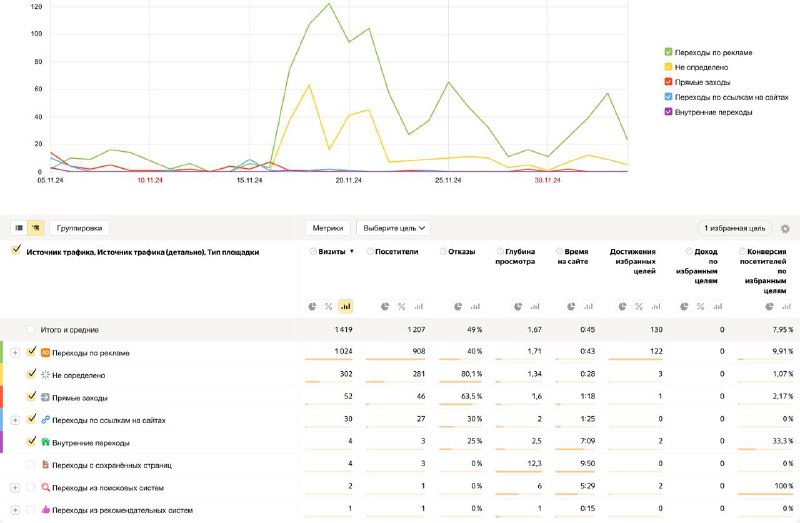The width and height of the screenshot is (800, 523).
Task: Click the 1 избранная цель button
Action: pyautogui.click(x=734, y=229)
